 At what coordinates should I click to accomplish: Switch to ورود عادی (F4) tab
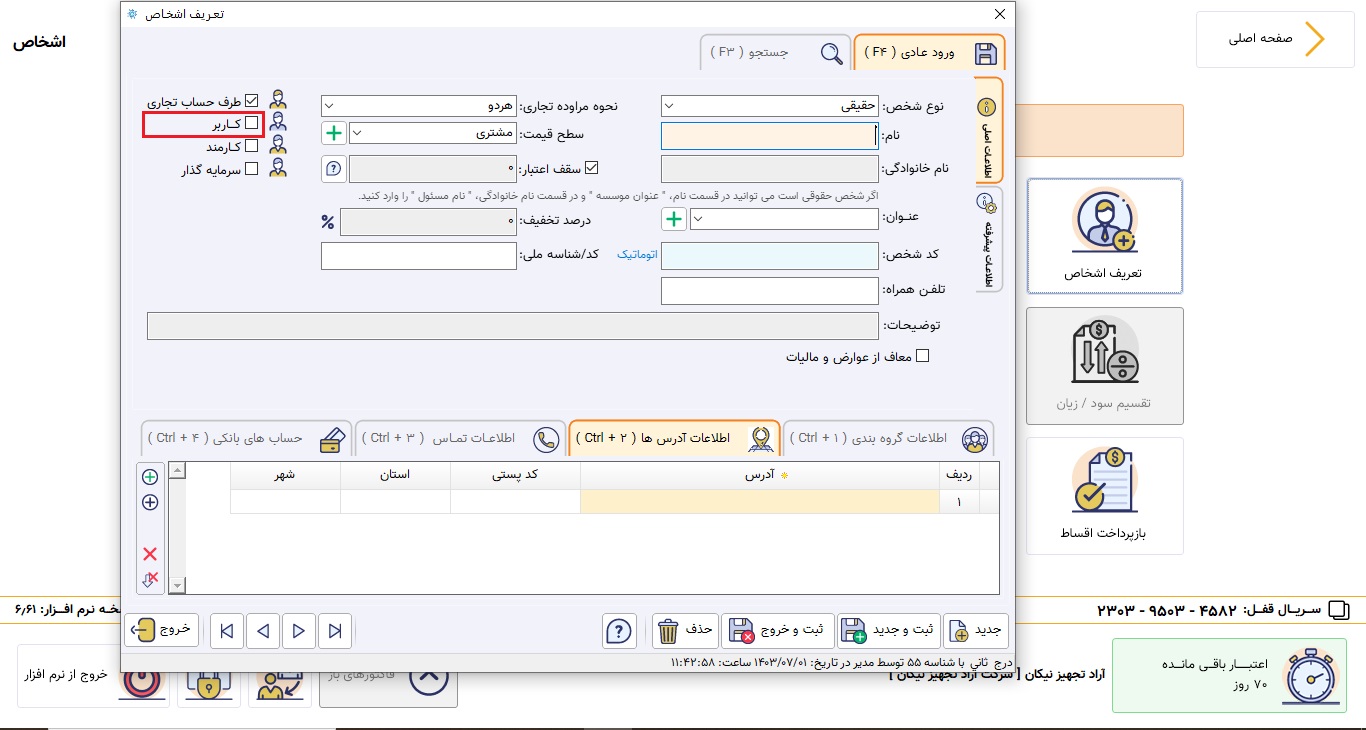tap(929, 52)
